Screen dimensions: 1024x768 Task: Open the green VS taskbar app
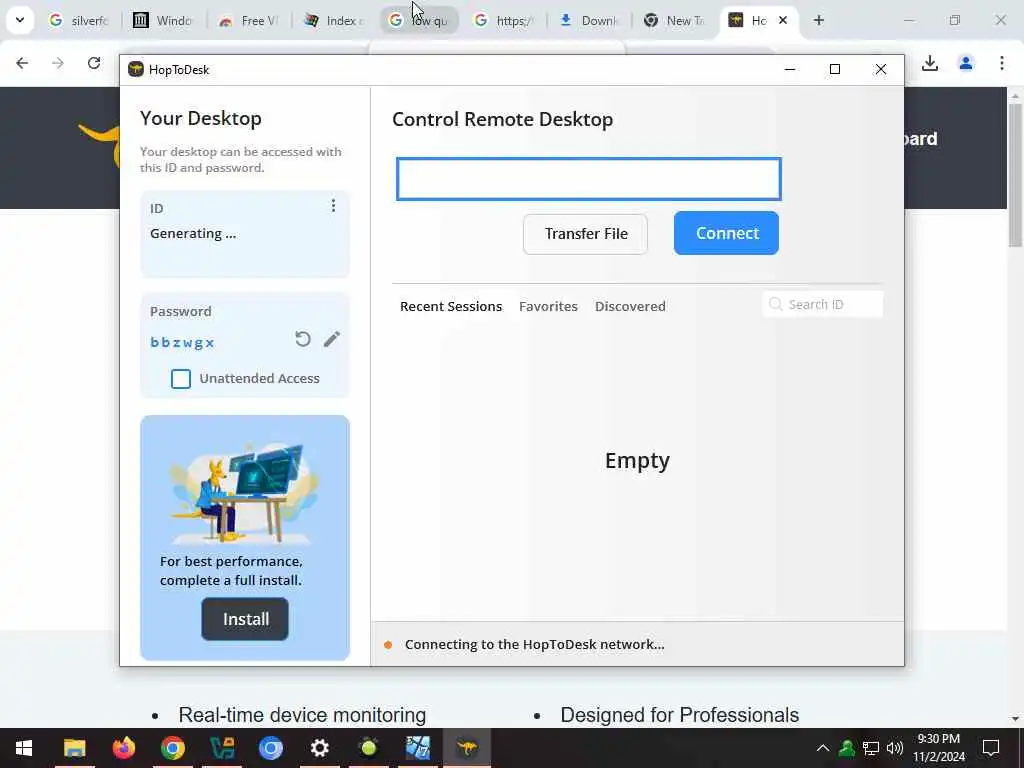(x=221, y=748)
